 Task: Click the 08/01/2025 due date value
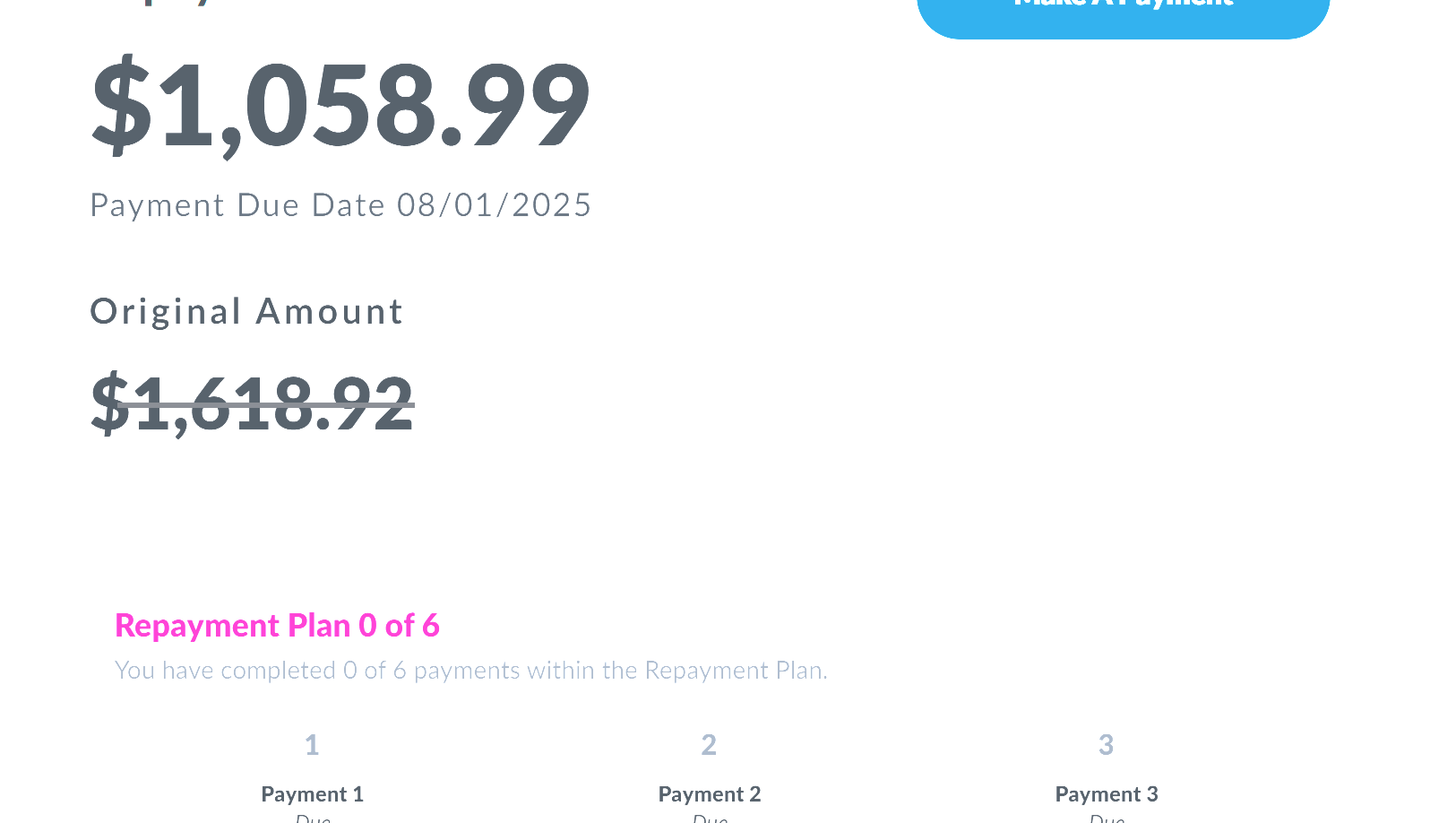click(x=494, y=205)
